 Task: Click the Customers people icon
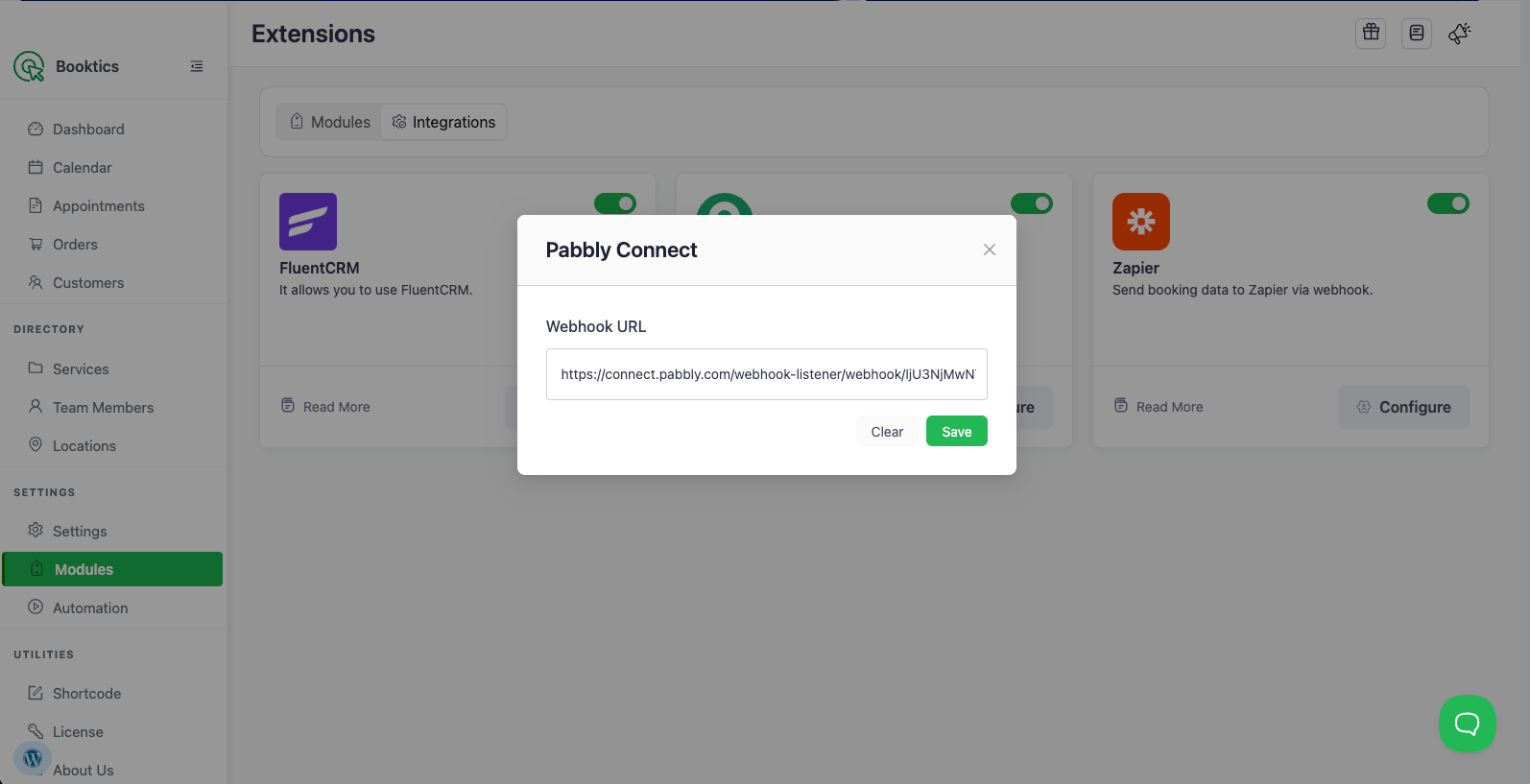tap(36, 282)
